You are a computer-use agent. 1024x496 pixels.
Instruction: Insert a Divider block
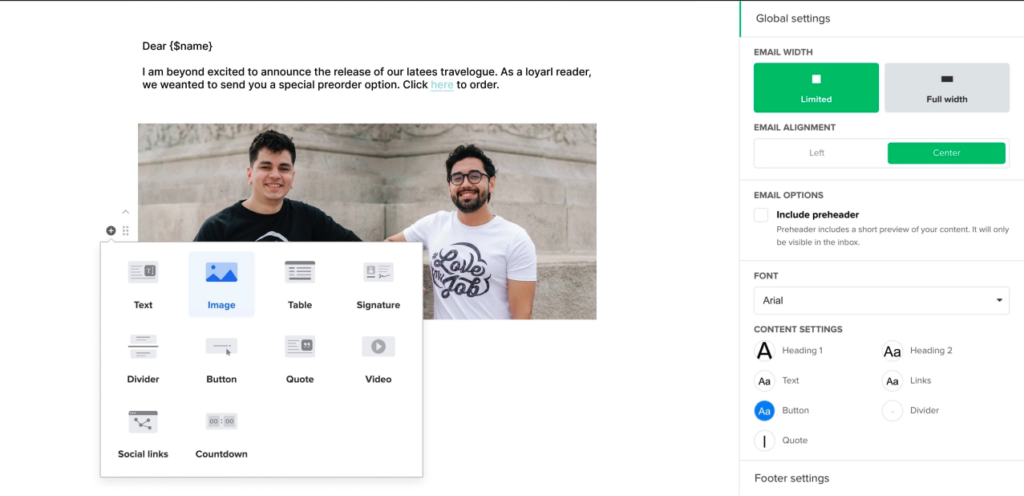(143, 359)
